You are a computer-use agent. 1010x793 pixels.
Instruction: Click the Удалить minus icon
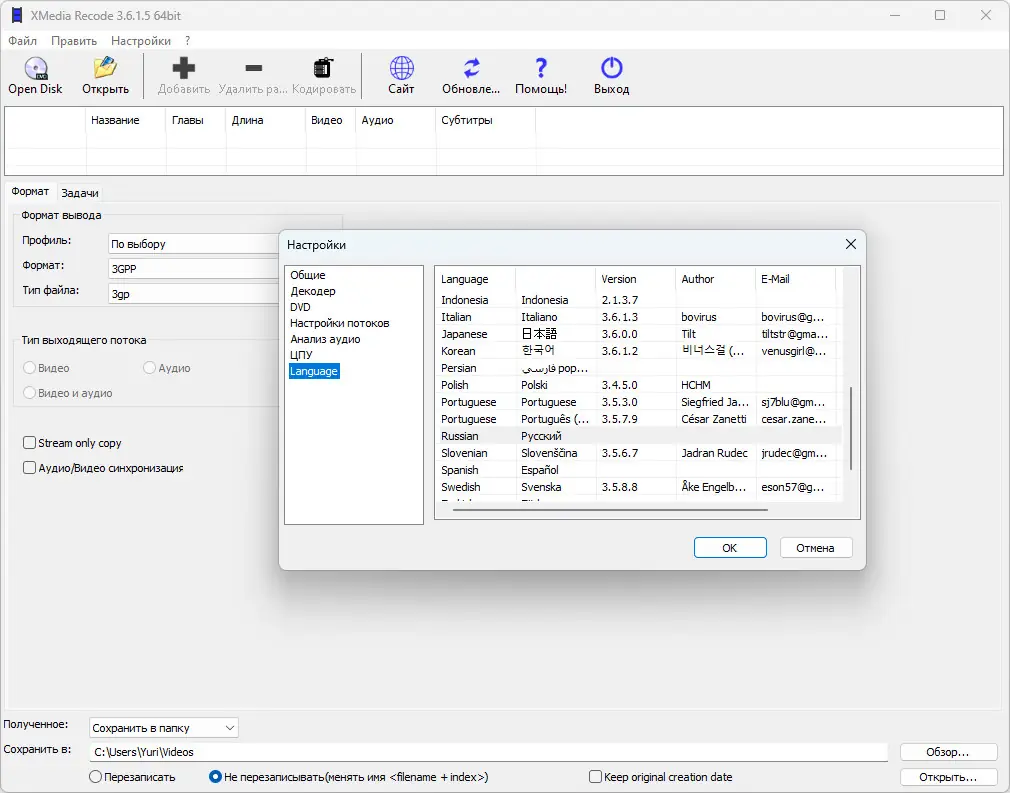pyautogui.click(x=254, y=68)
